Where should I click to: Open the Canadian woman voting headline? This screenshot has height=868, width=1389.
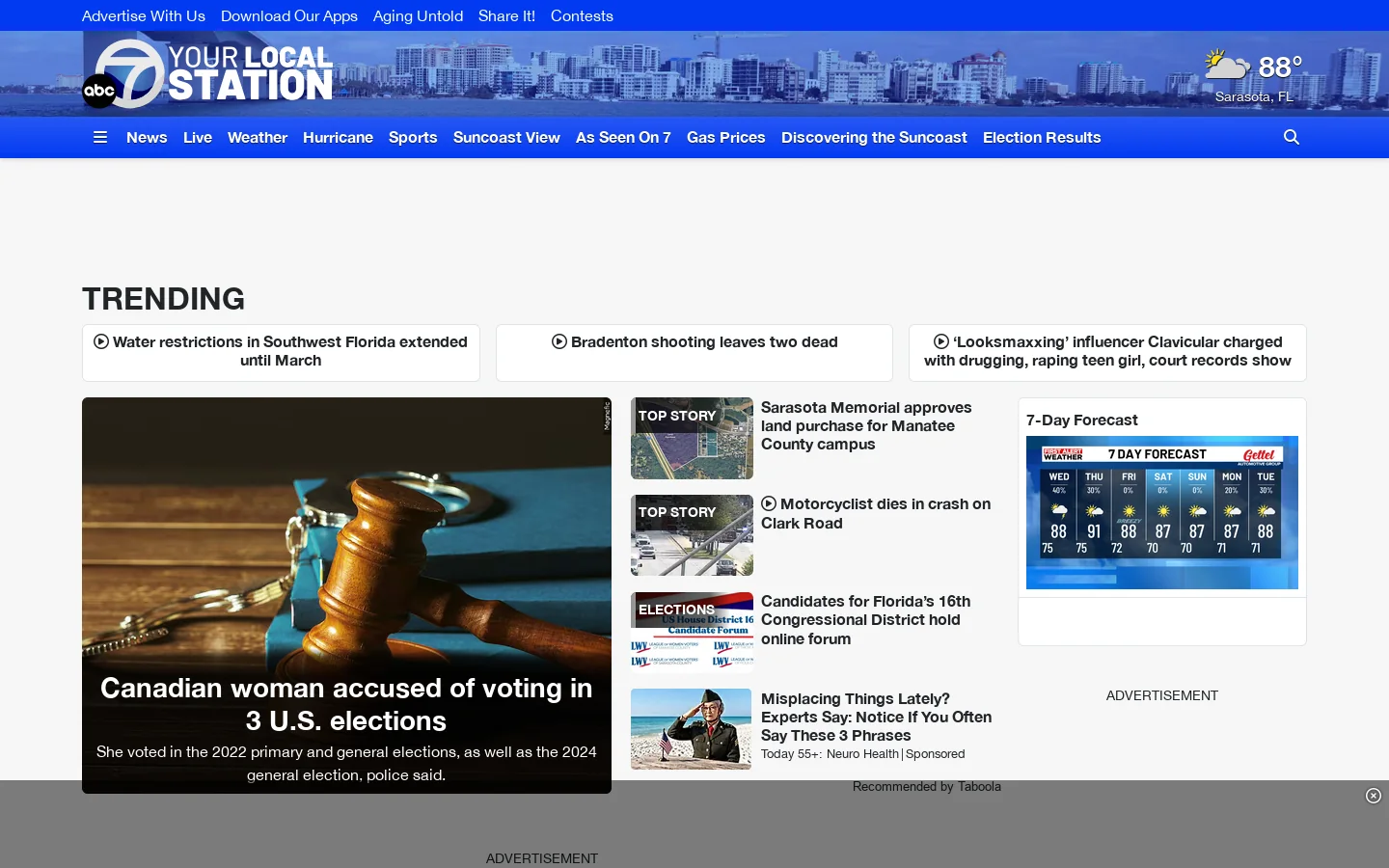[x=346, y=704]
